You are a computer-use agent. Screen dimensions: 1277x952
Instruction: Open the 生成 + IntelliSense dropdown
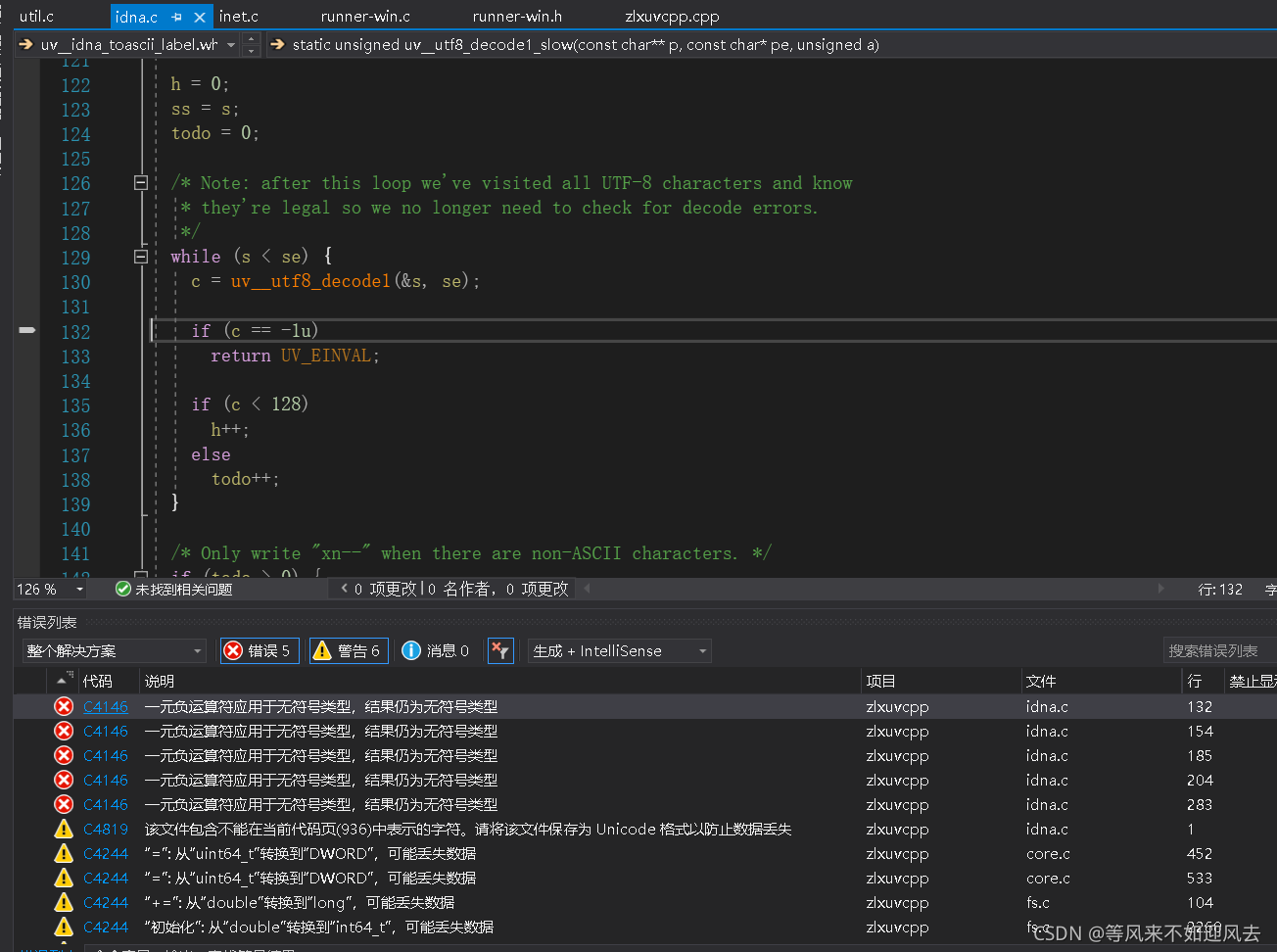[x=619, y=650]
